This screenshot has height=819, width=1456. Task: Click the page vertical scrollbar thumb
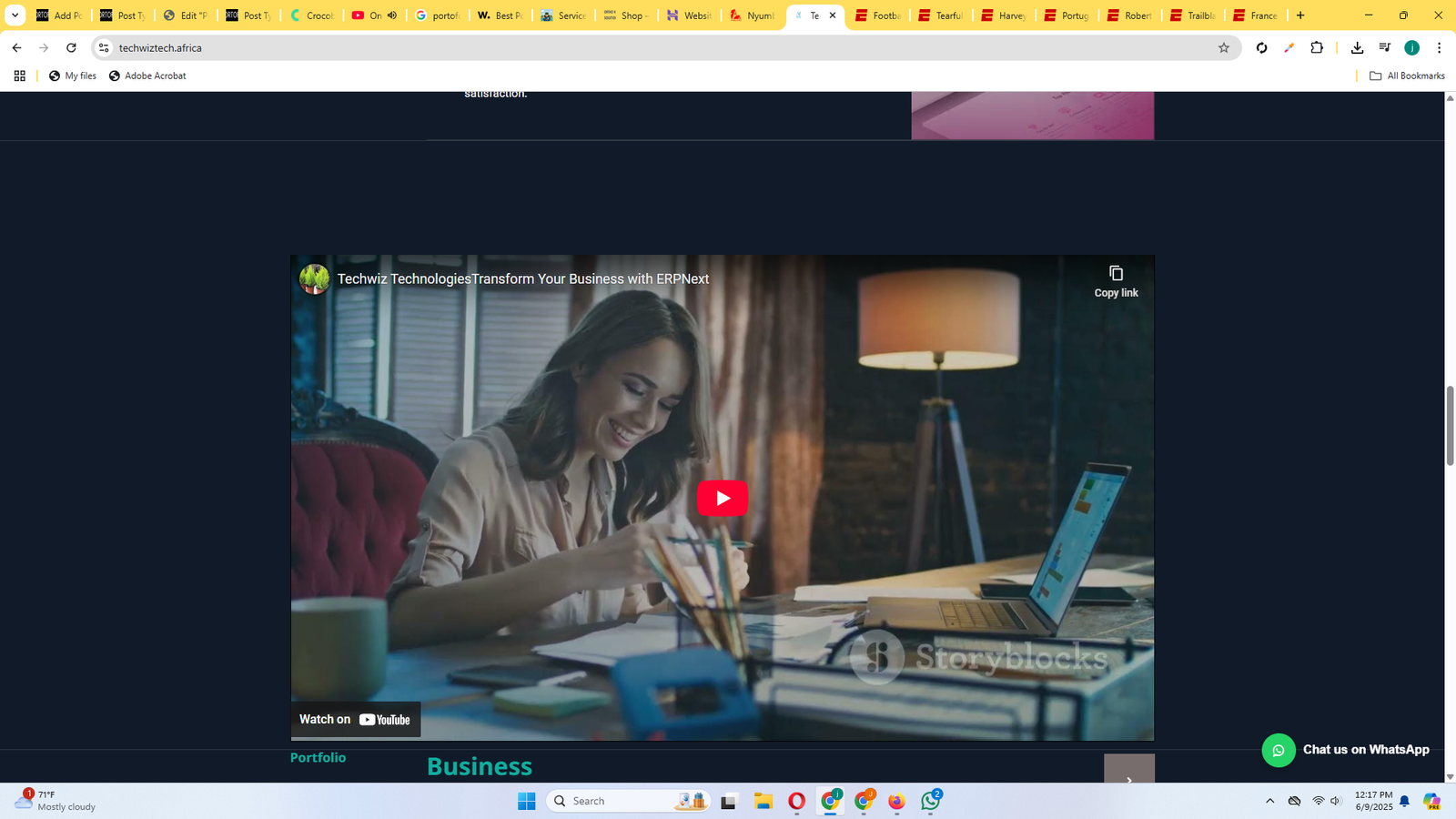pyautogui.click(x=1450, y=426)
